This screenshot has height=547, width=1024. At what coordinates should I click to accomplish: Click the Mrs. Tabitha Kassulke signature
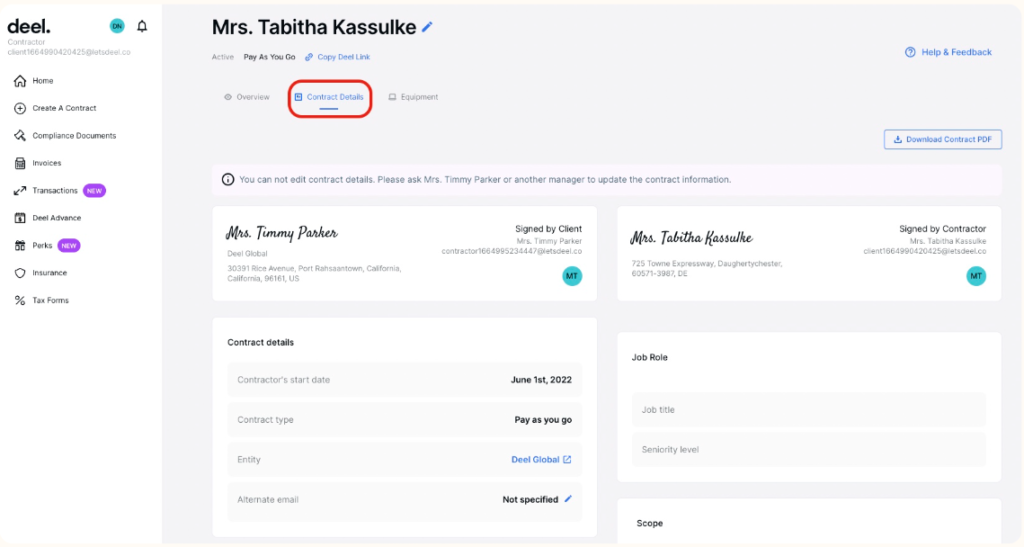pos(691,238)
